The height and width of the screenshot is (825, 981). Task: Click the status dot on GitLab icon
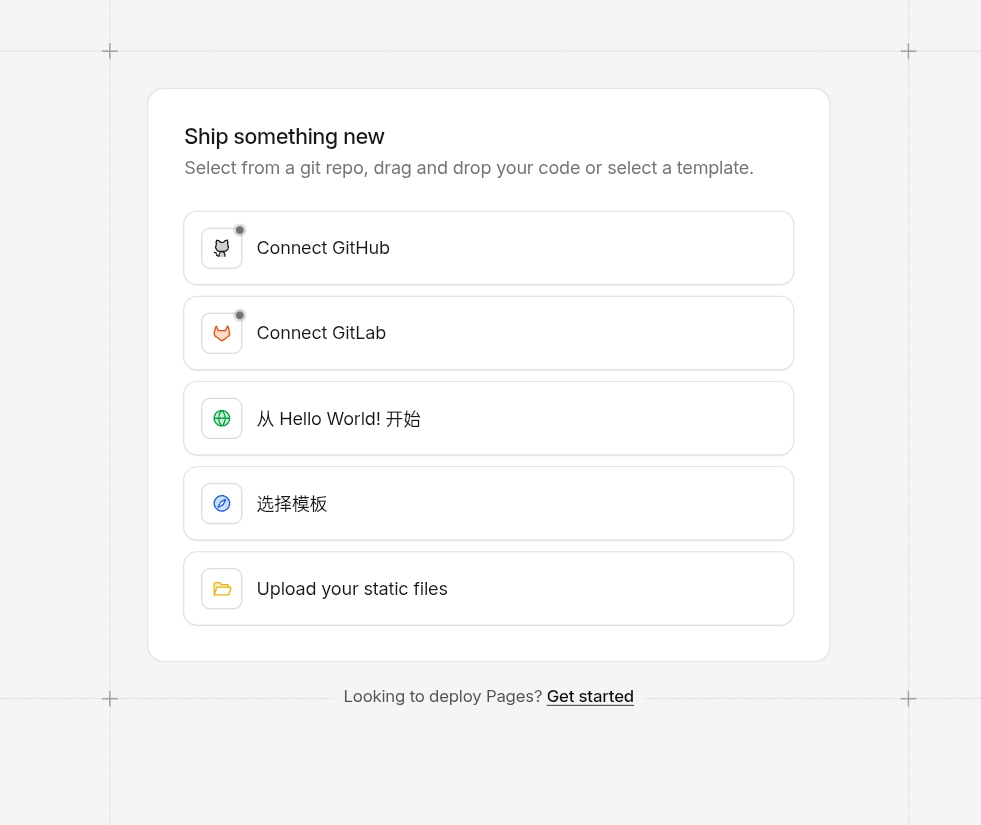point(240,315)
